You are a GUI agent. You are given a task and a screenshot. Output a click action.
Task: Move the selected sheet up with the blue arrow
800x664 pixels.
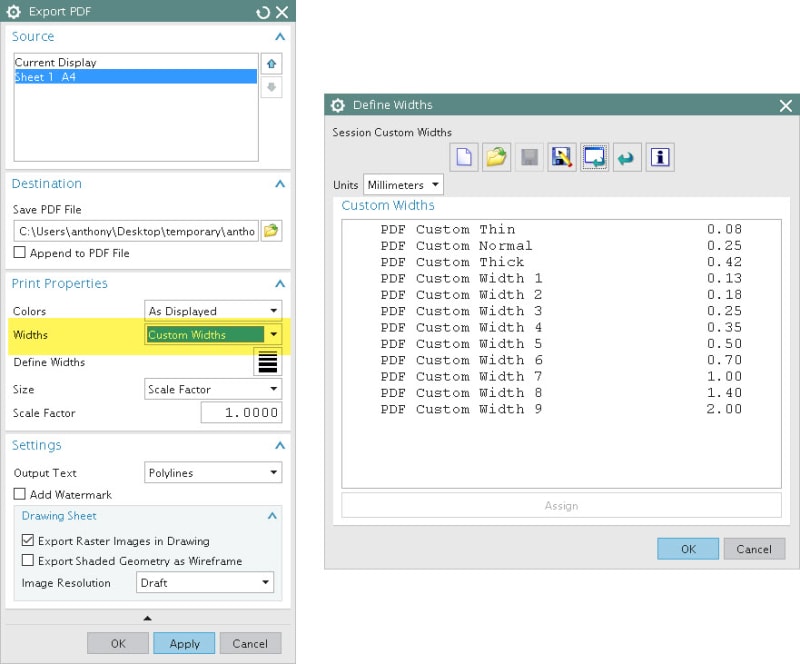coord(271,64)
